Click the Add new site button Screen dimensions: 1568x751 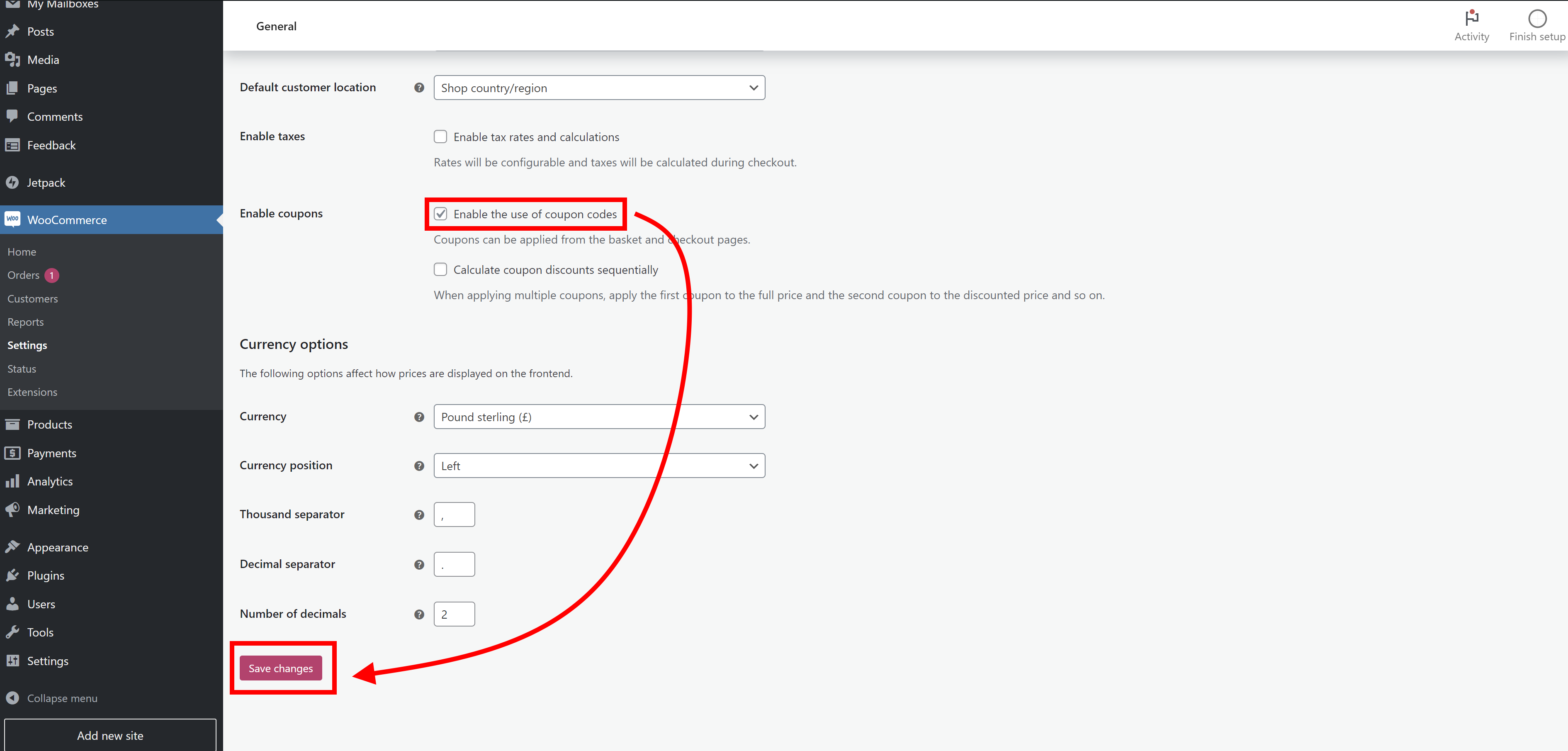coord(110,735)
